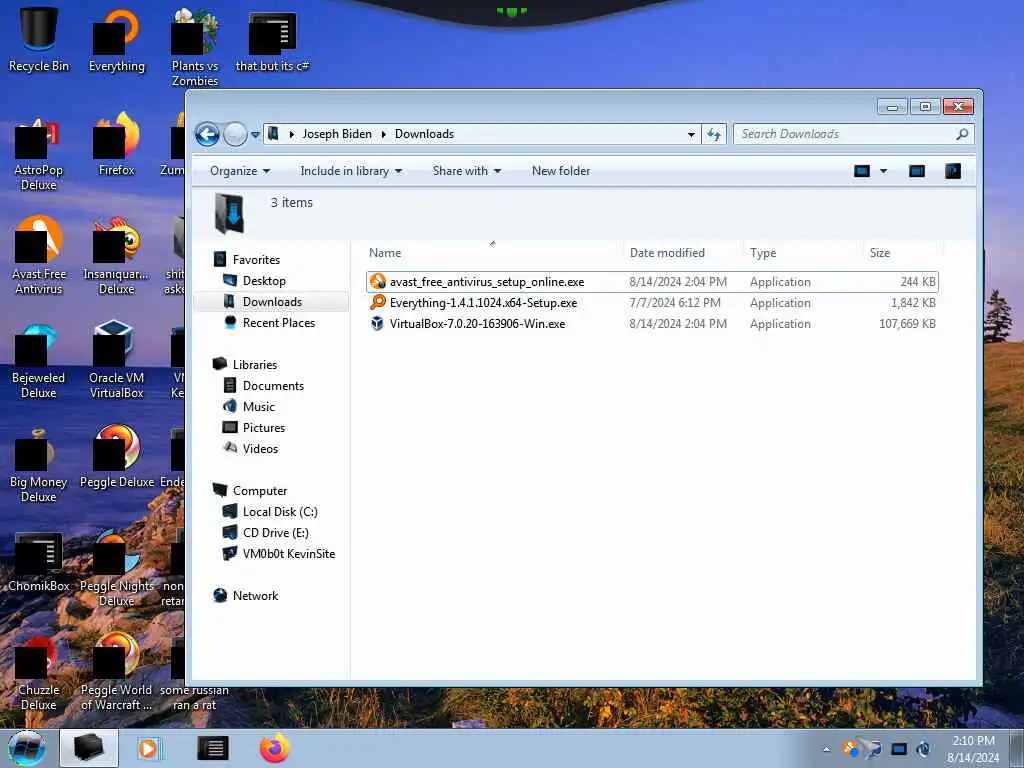Select ChomikBox desktop shortcut

[x=39, y=562]
